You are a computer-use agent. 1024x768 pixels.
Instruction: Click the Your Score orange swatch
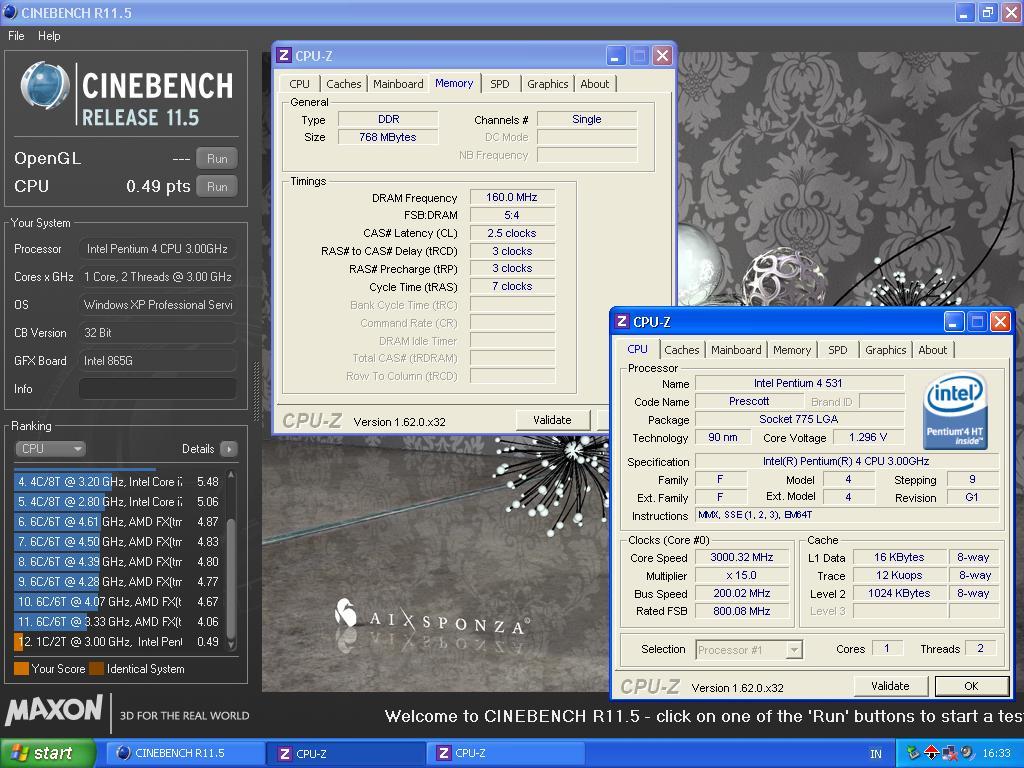click(21, 669)
